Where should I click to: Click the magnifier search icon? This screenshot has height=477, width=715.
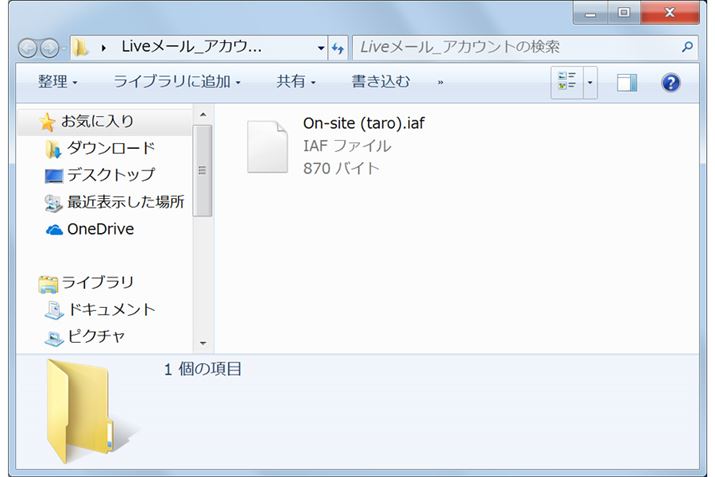[687, 47]
